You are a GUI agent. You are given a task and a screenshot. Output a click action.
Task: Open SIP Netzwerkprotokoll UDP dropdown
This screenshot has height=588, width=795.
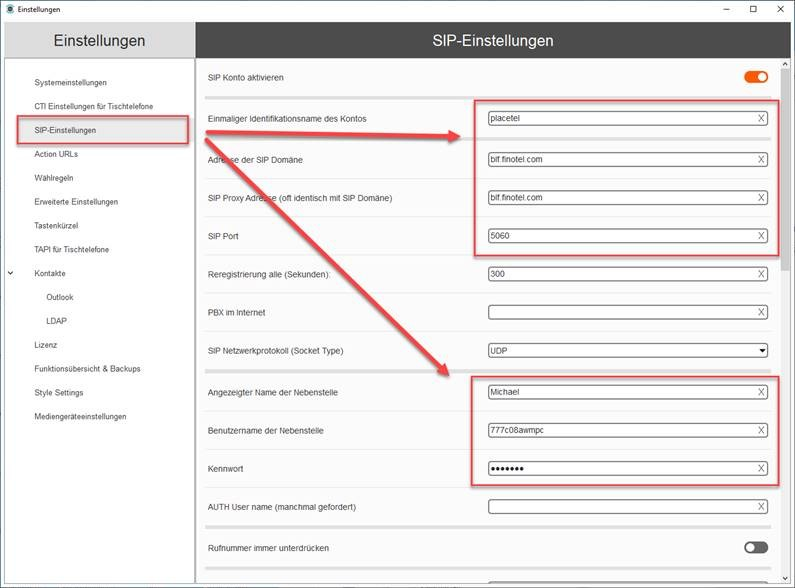(x=628, y=350)
